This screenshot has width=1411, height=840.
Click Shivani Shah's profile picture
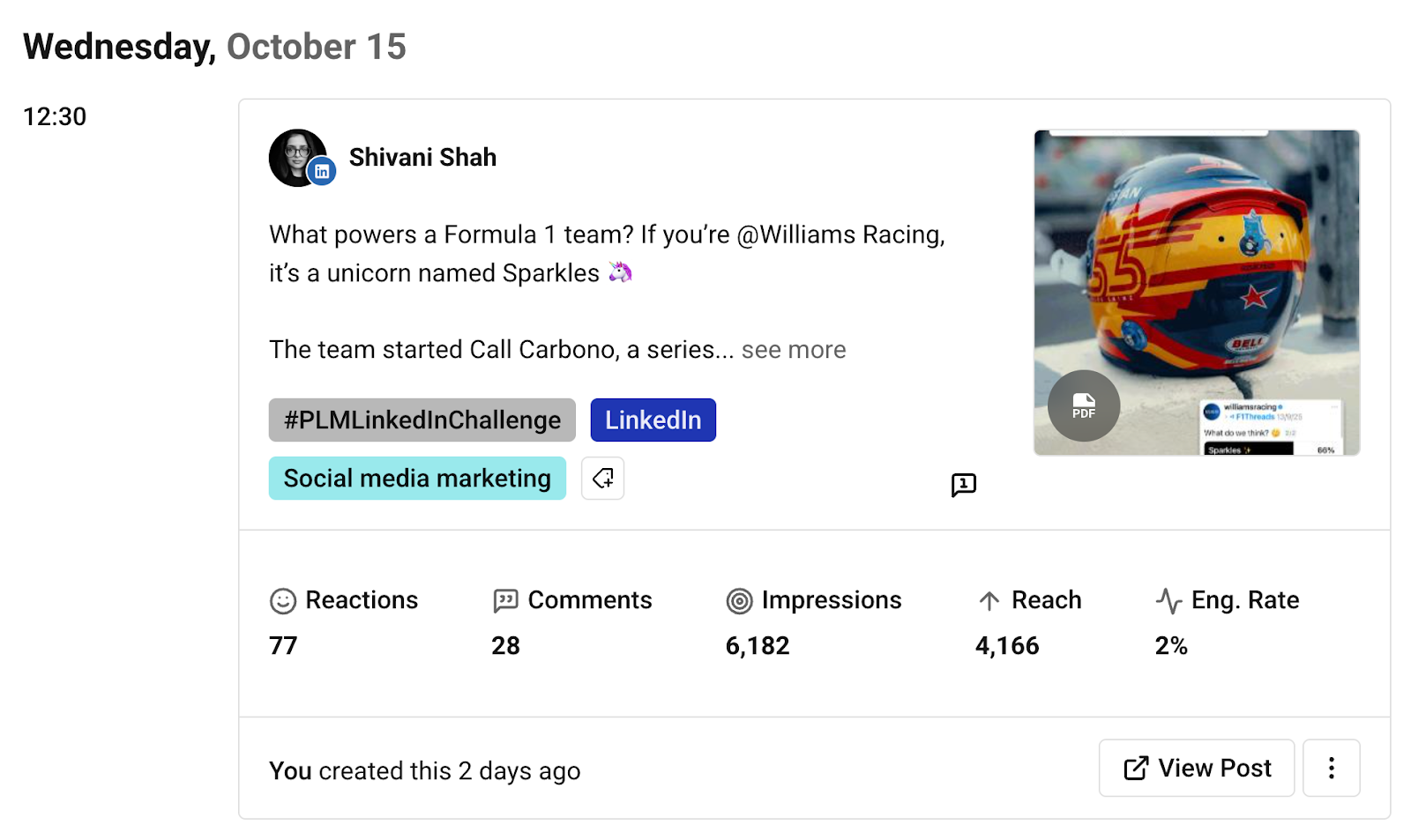[297, 157]
